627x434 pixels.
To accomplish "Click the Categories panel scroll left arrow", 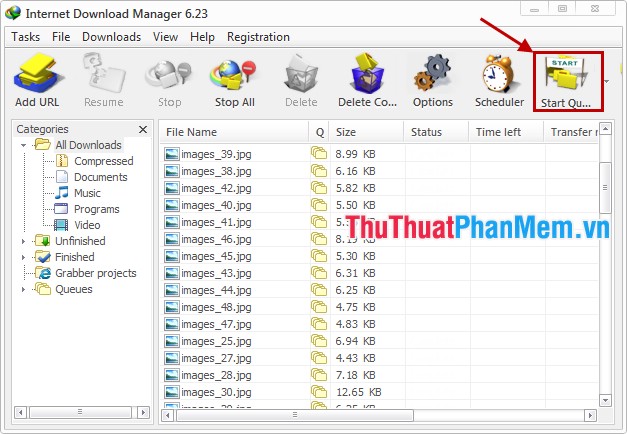I will click(20, 412).
